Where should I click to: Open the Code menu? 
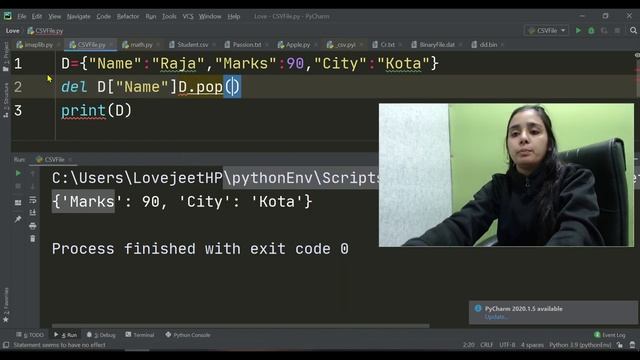pyautogui.click(x=103, y=16)
